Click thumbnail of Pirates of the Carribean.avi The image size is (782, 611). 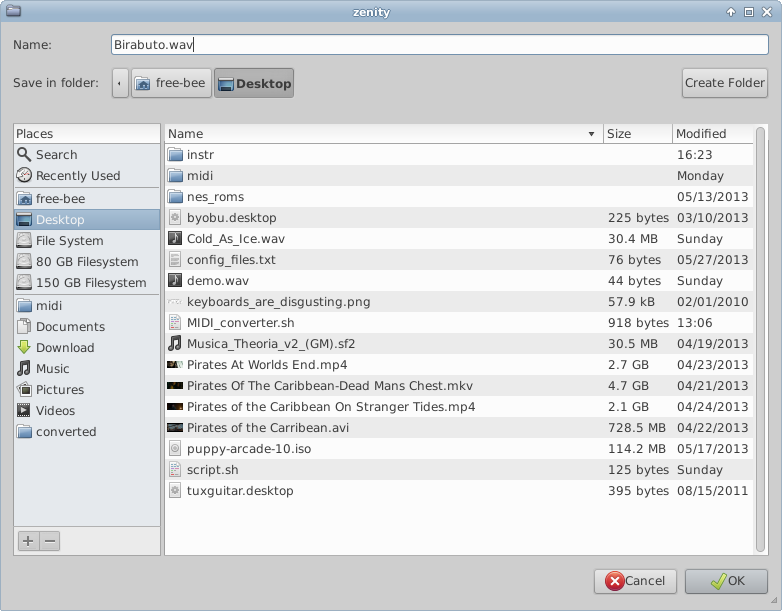tap(175, 427)
